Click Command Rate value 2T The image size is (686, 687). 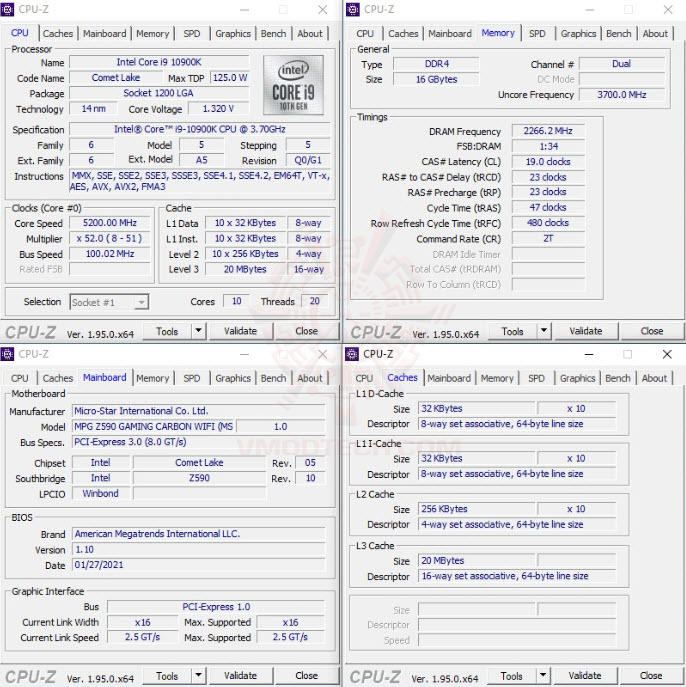[548, 238]
